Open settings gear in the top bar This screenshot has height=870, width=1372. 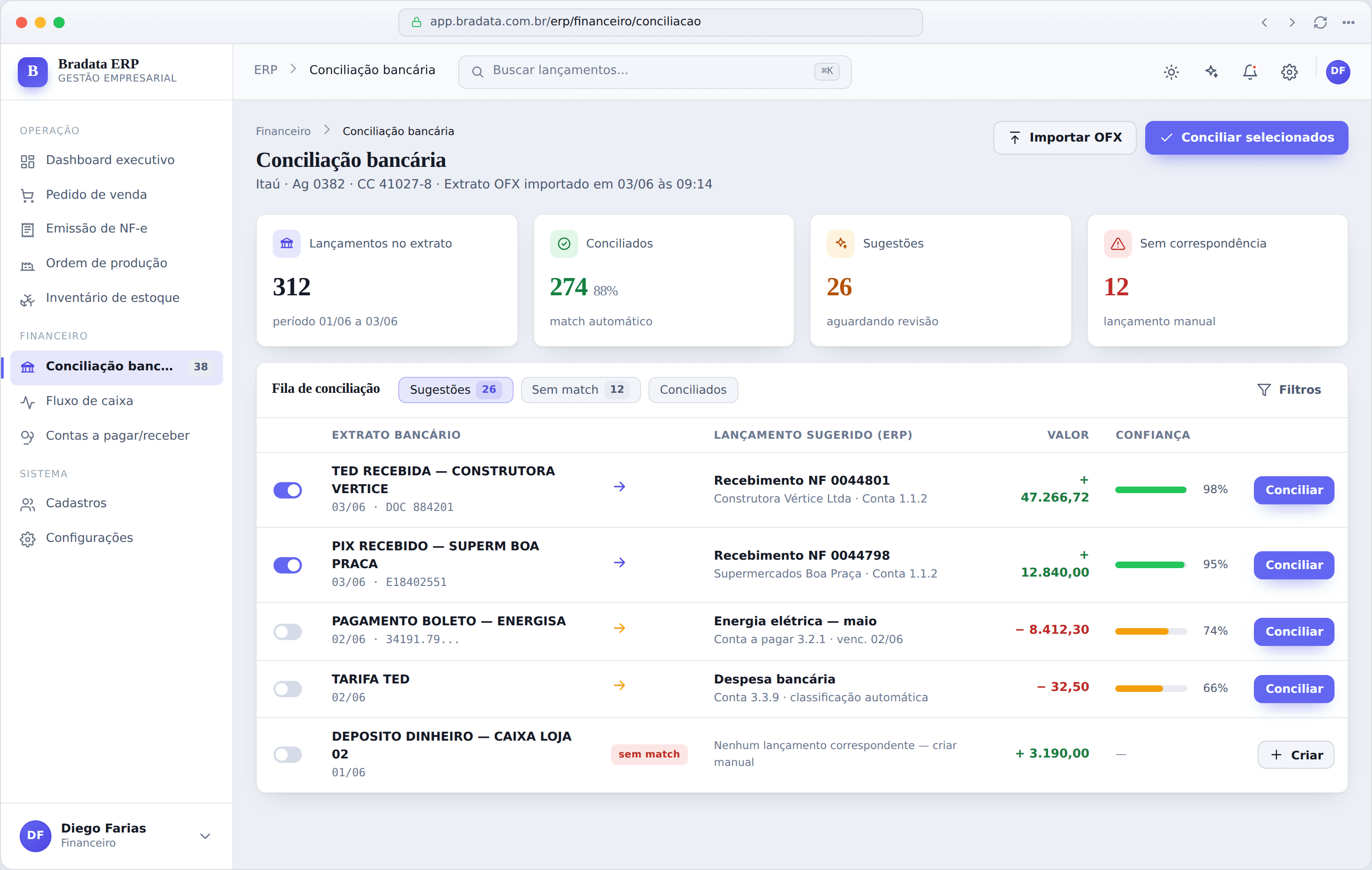pyautogui.click(x=1290, y=72)
